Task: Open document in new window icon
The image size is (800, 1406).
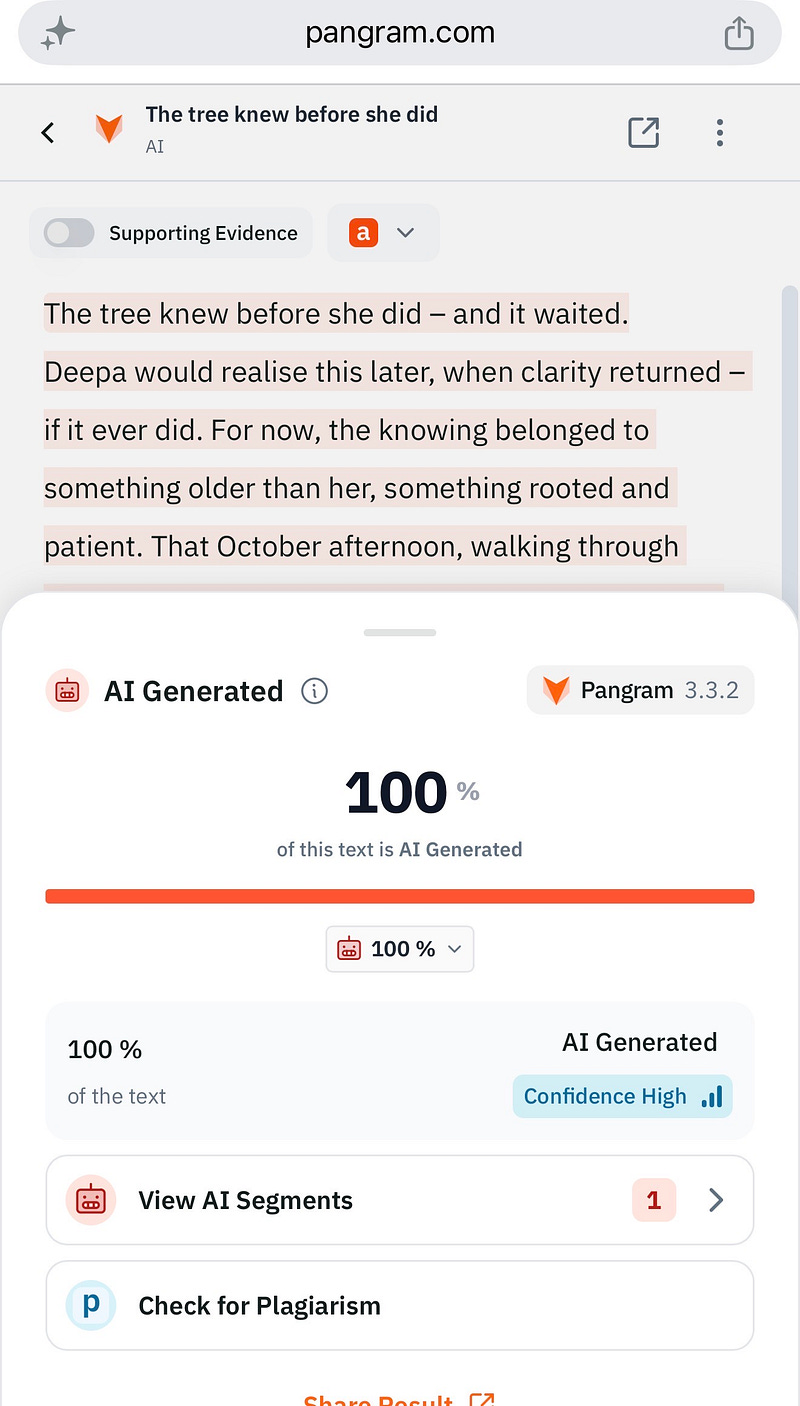Action: click(643, 132)
